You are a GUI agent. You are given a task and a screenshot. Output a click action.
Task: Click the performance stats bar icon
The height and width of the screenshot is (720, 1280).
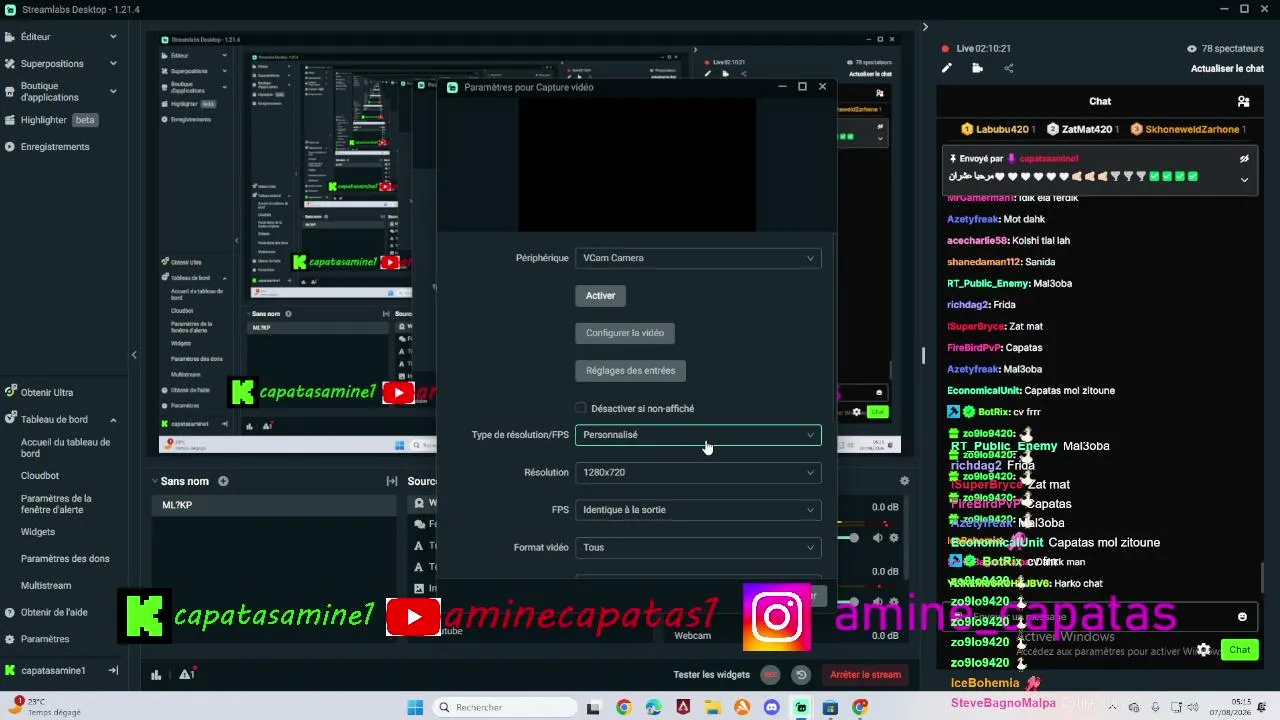(156, 674)
